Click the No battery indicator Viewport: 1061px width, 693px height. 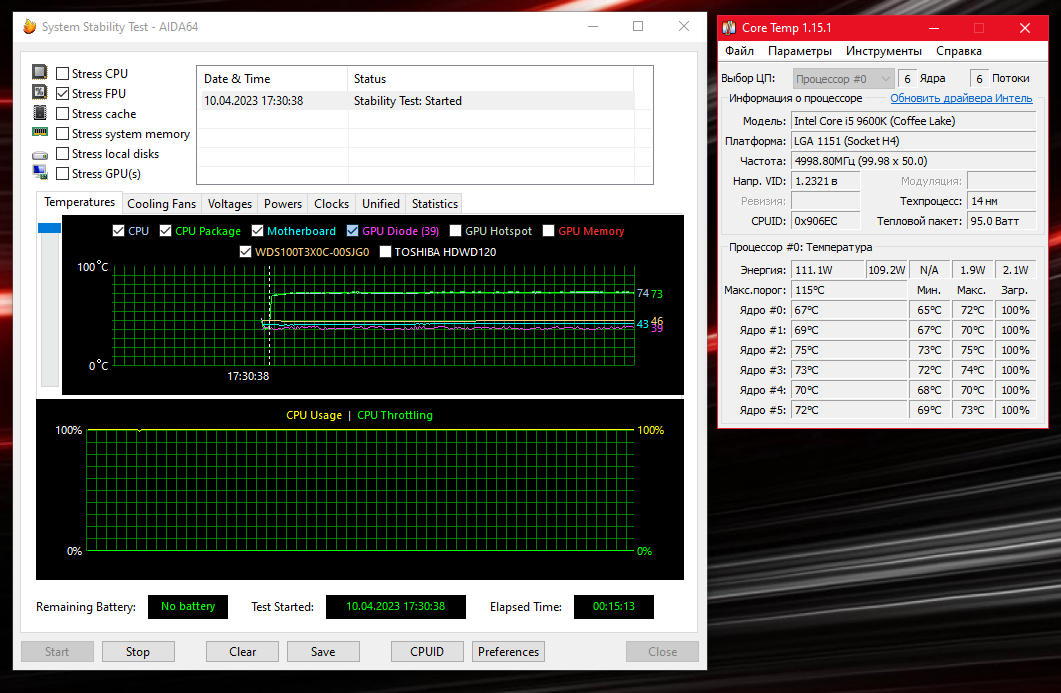tap(188, 607)
